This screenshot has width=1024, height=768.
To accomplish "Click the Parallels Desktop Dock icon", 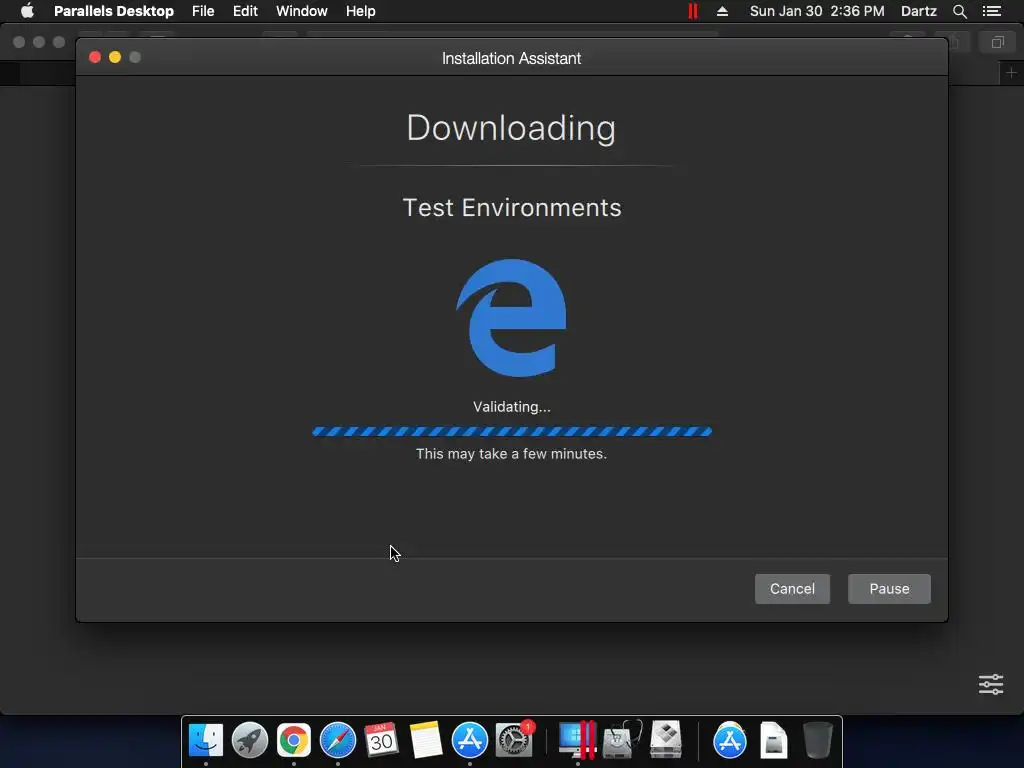I will [x=577, y=741].
